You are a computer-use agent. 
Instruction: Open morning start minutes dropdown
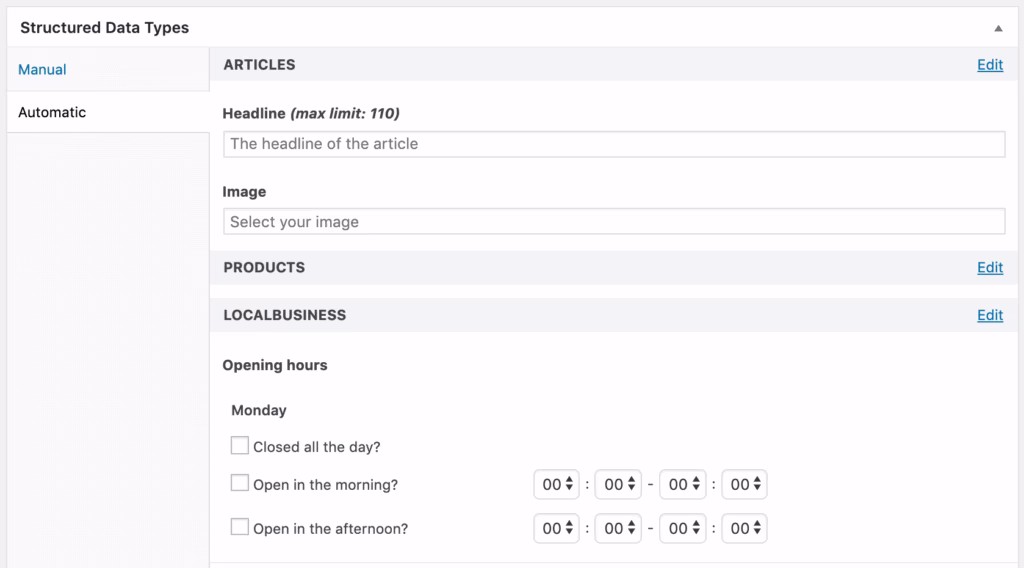617,485
